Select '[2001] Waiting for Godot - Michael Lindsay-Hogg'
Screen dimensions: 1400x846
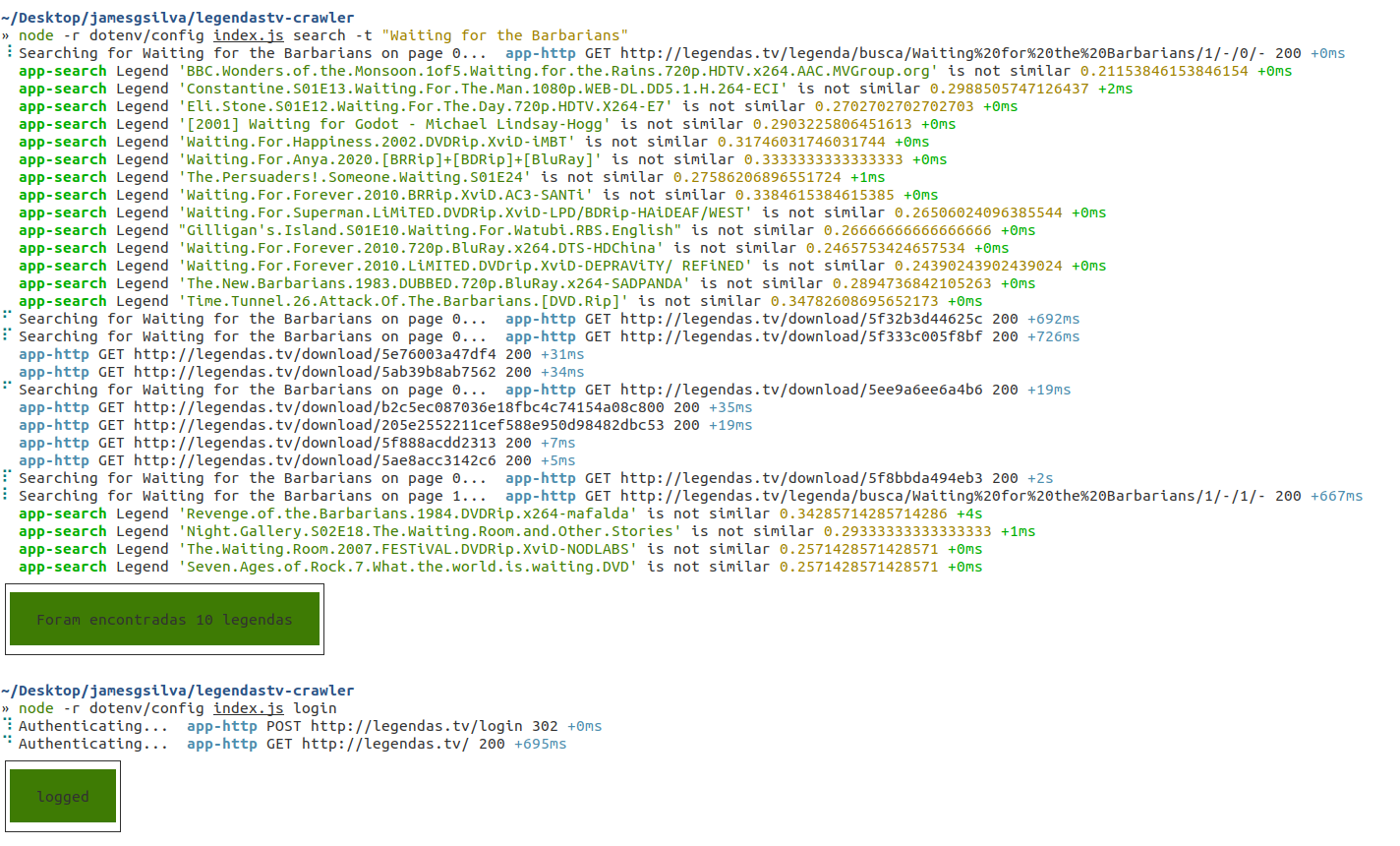point(394,124)
